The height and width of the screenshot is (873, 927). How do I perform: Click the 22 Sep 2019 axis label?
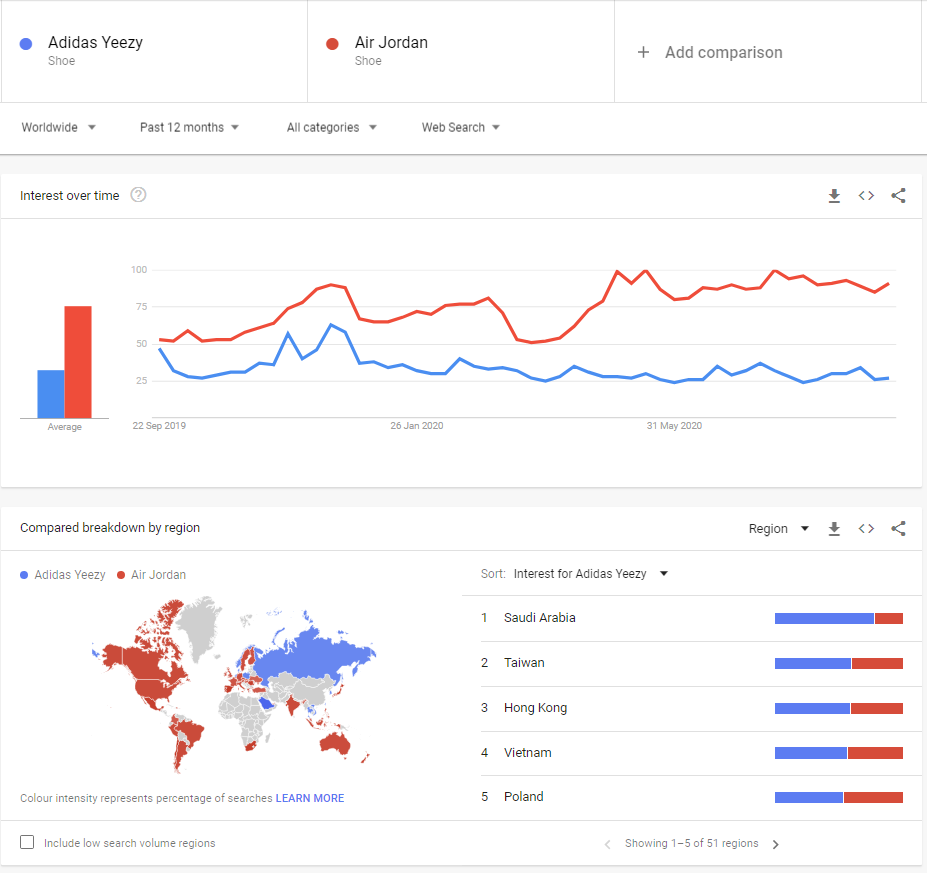point(159,426)
